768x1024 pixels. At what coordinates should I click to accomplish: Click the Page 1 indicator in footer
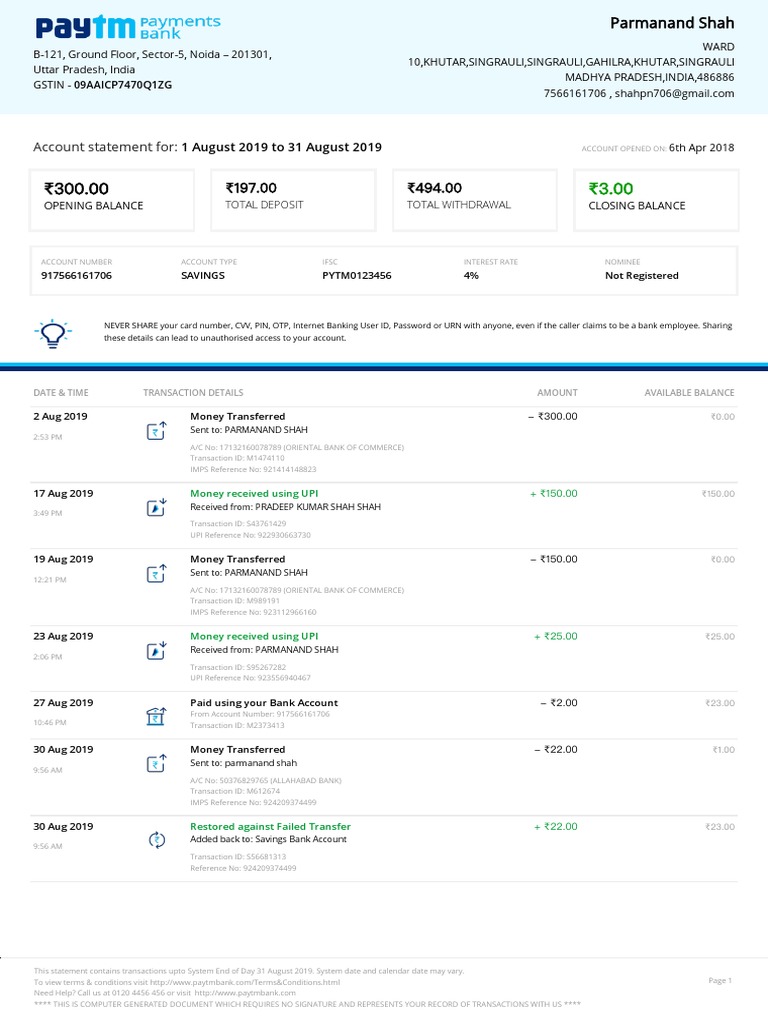(720, 981)
